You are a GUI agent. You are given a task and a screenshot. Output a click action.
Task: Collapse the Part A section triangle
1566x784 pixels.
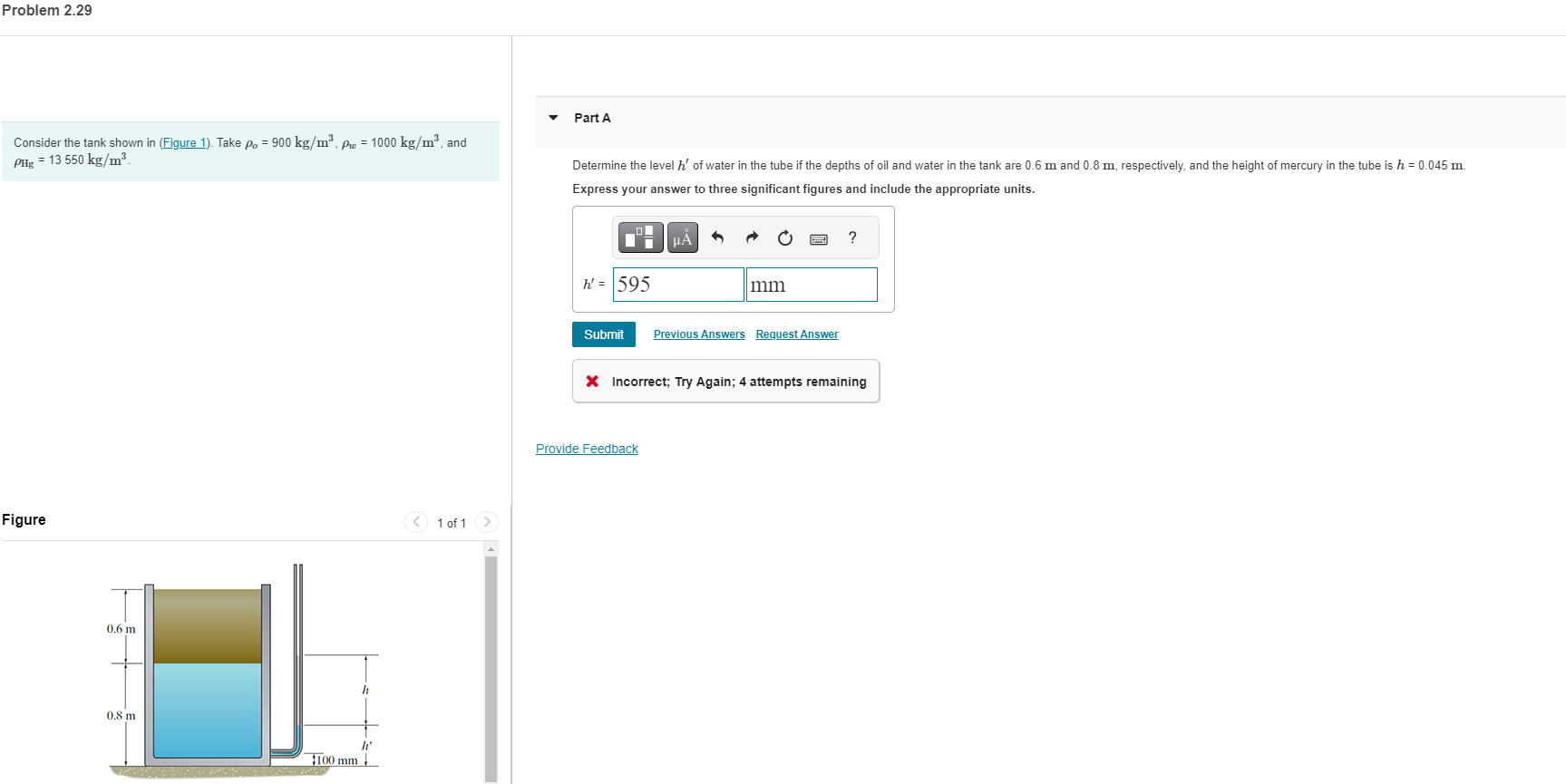553,118
